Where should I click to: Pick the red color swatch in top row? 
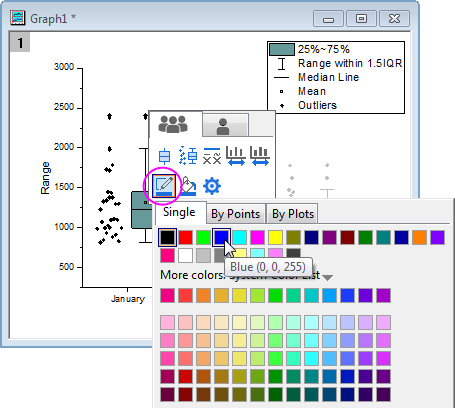tap(185, 237)
